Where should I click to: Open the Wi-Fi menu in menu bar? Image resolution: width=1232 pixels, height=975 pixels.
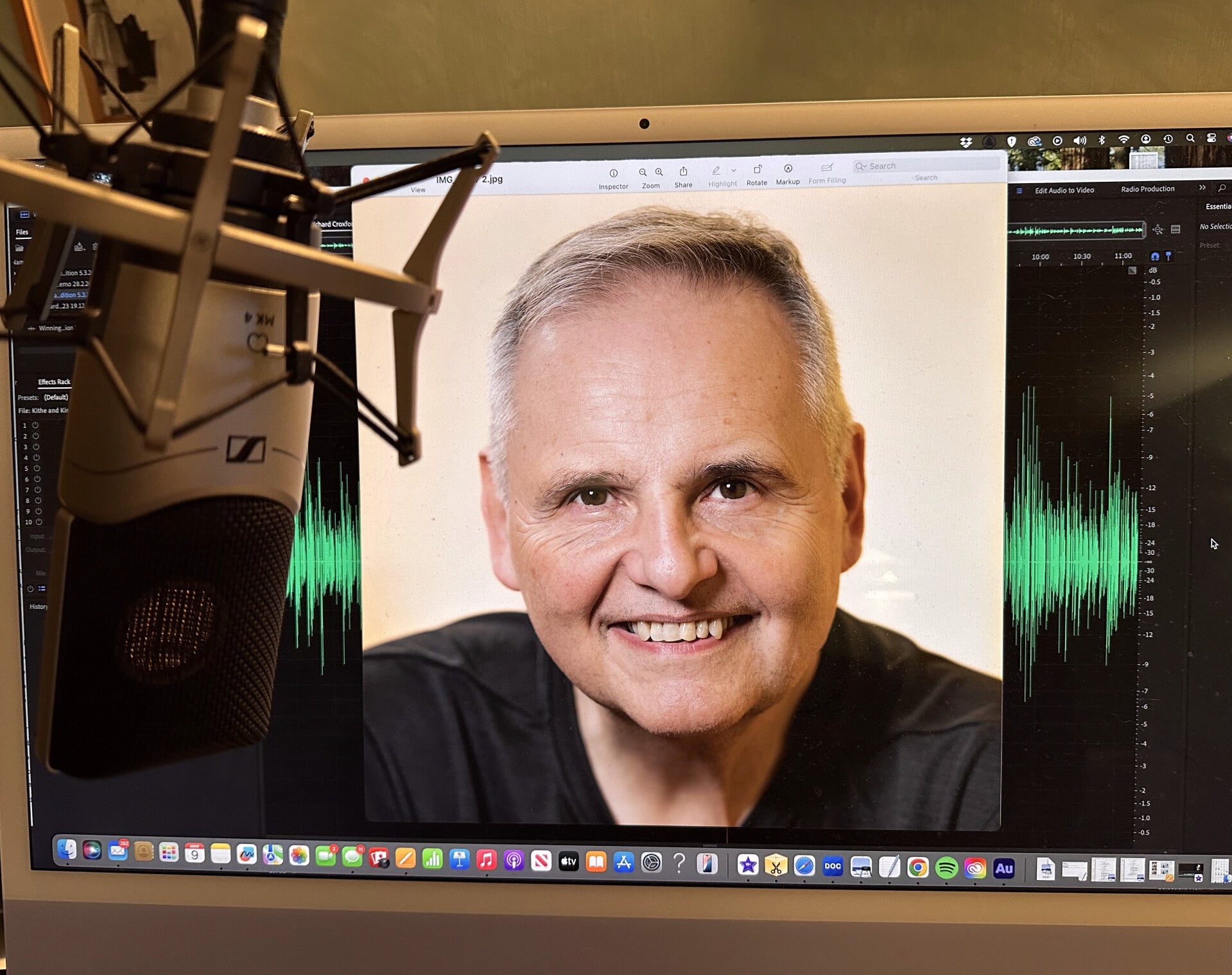tap(1124, 139)
